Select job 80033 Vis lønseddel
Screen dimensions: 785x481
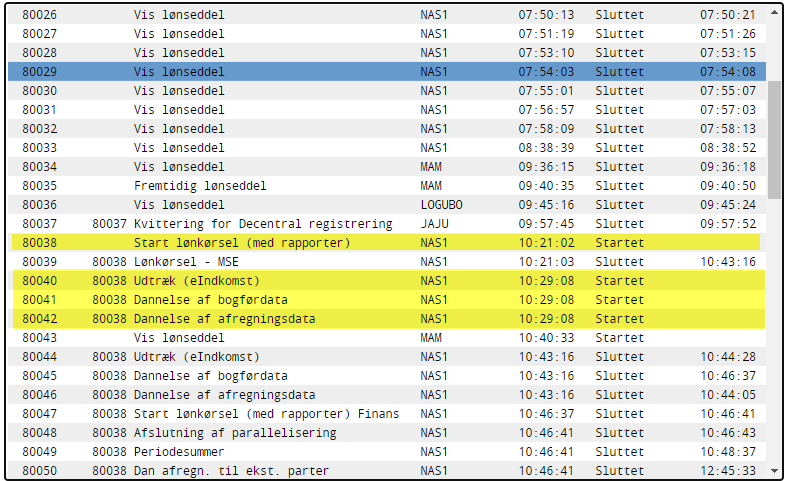386,148
